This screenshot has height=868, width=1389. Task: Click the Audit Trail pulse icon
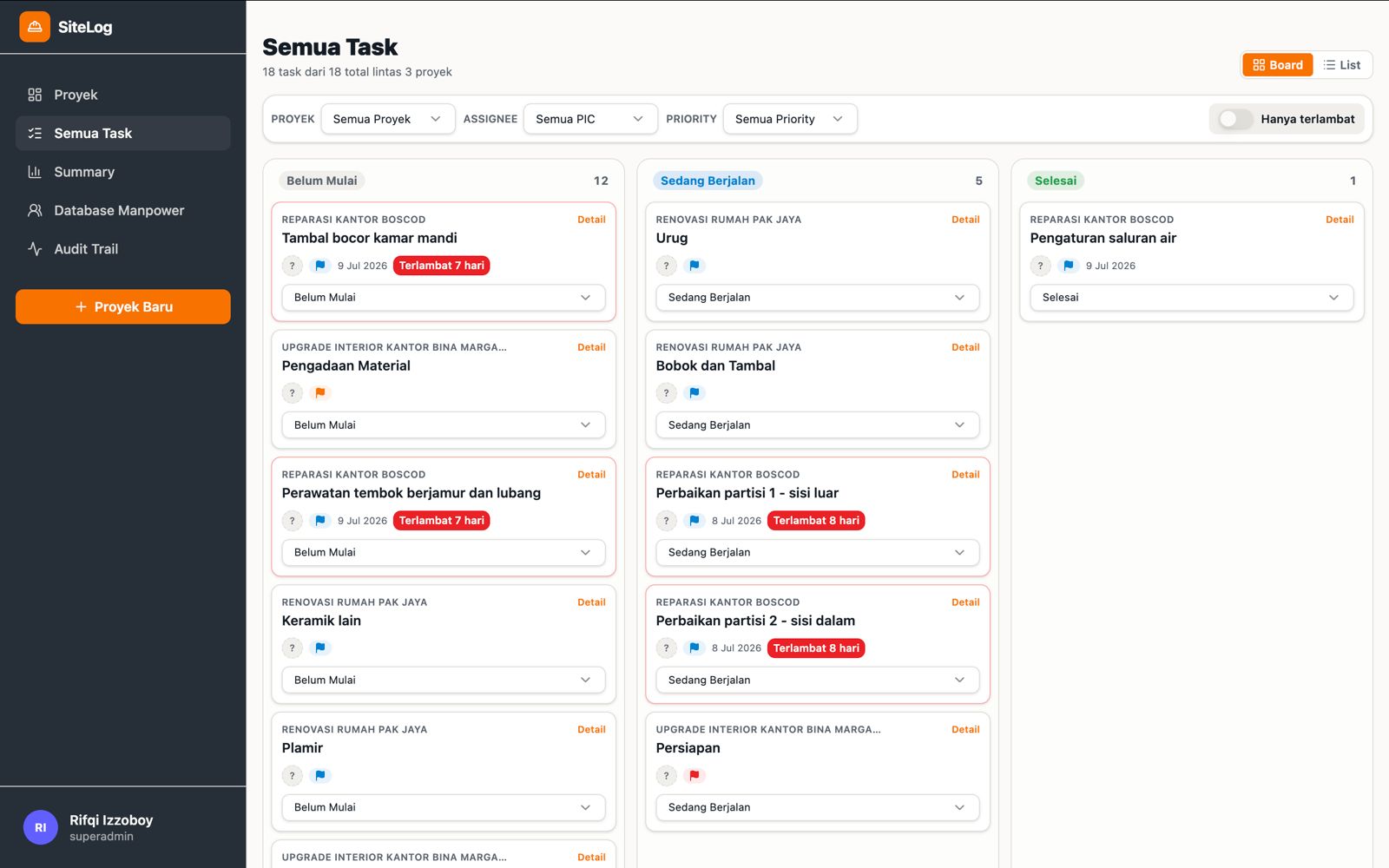coord(35,249)
